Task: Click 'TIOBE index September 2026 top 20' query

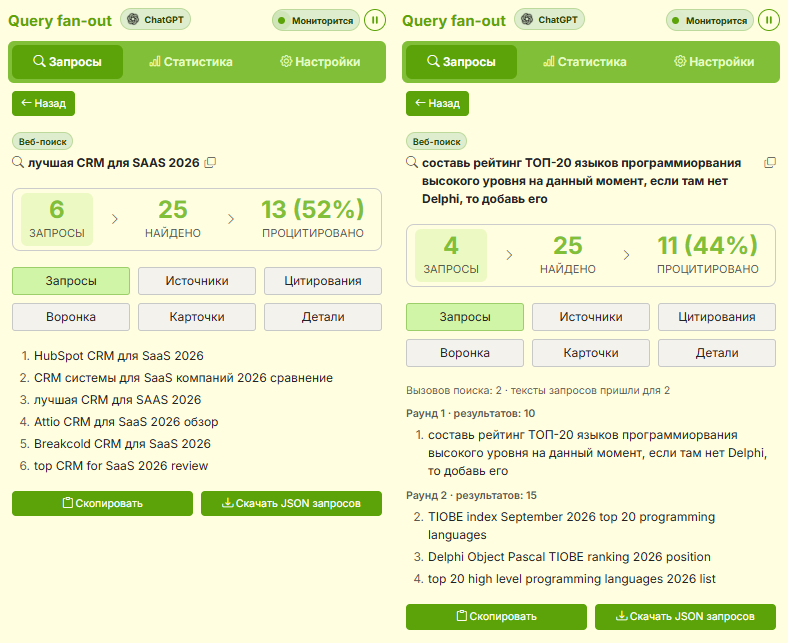Action: pos(571,526)
